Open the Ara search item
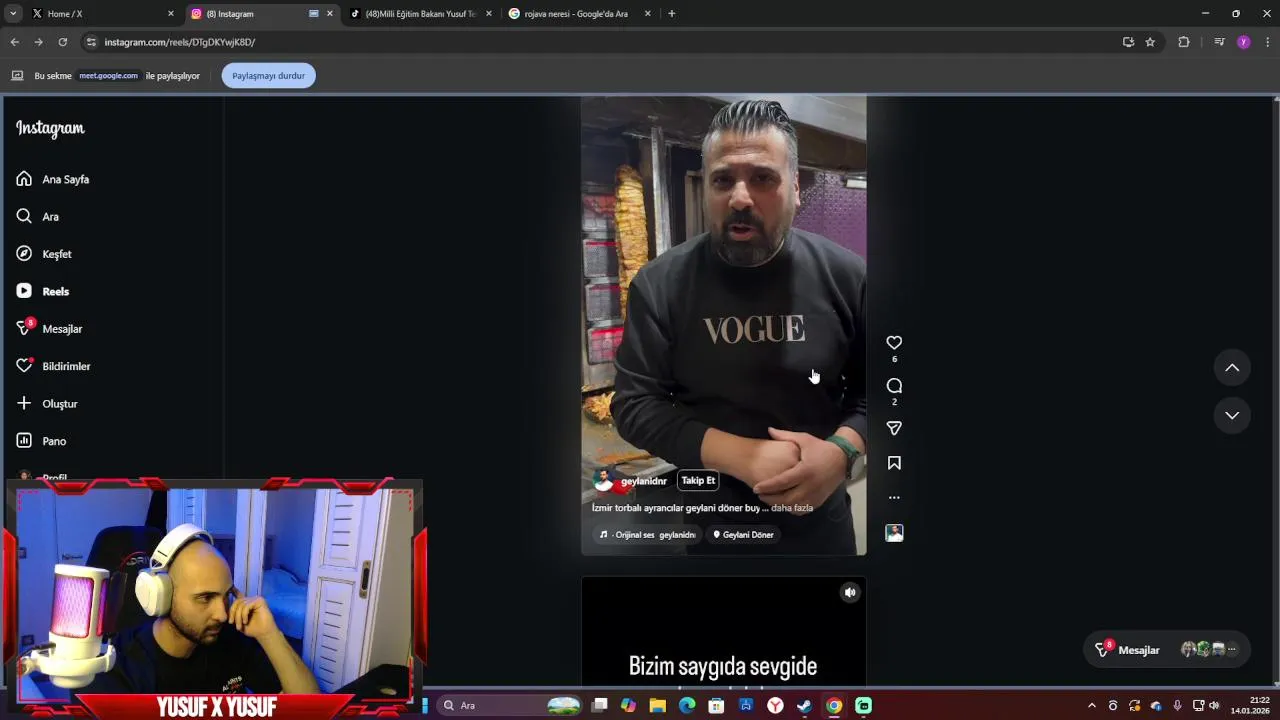 point(38,216)
